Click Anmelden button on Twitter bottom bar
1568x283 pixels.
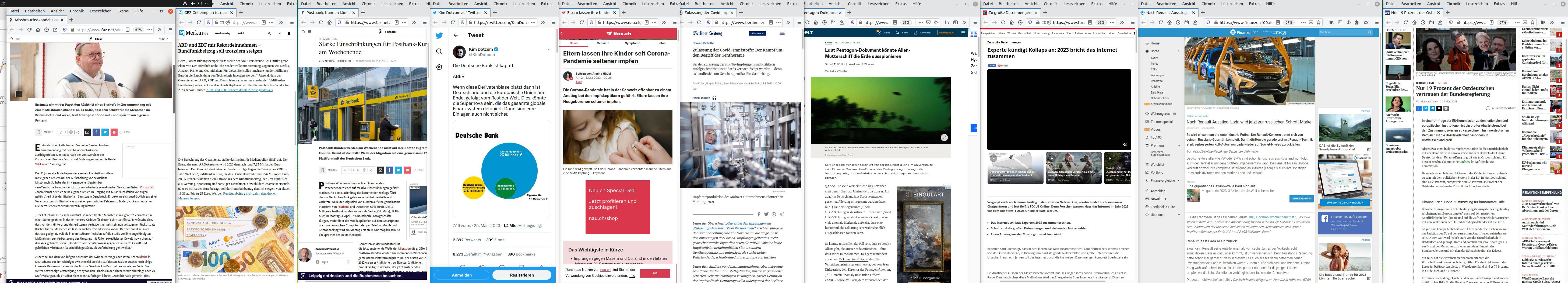[461, 275]
